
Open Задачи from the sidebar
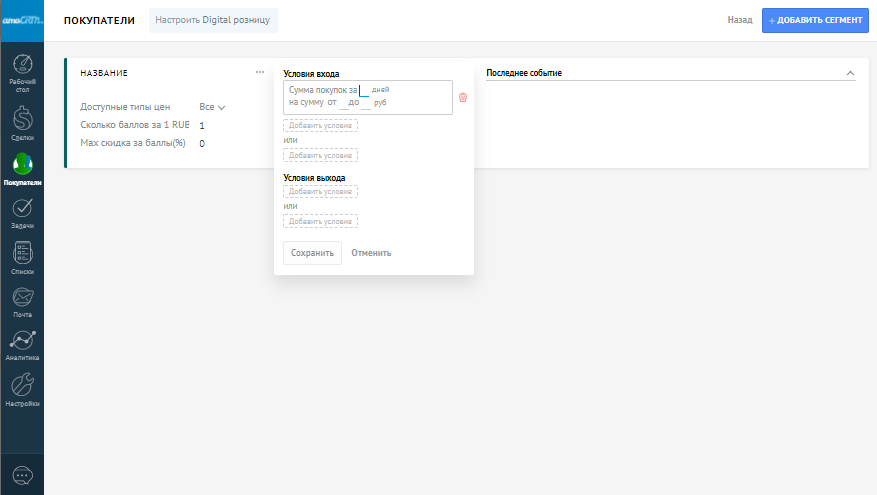pos(21,212)
